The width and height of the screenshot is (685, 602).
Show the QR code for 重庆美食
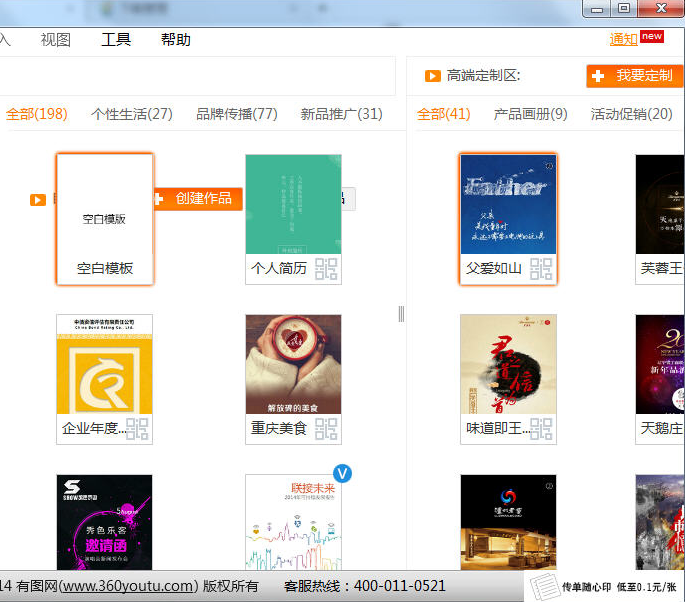point(326,429)
